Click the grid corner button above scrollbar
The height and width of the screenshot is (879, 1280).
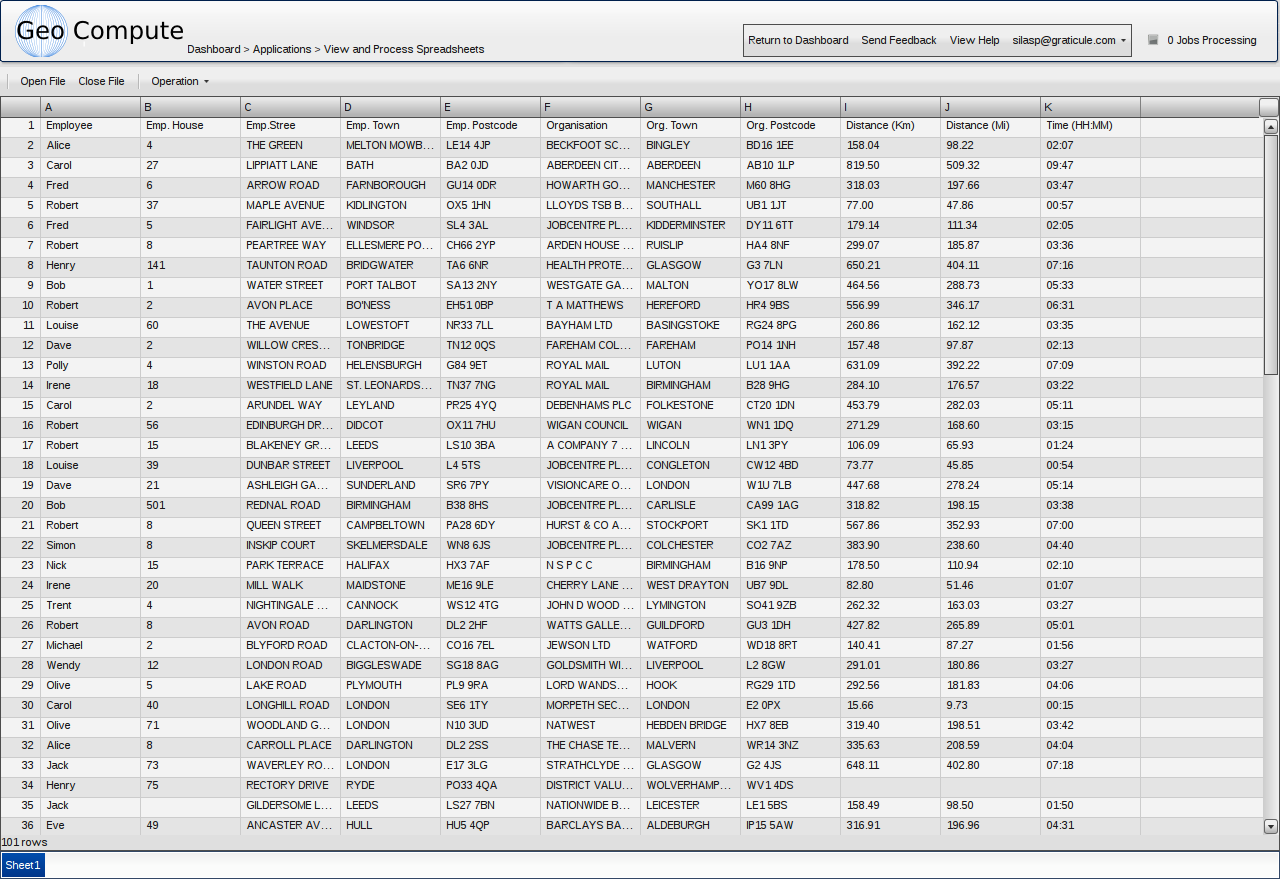[x=1269, y=107]
